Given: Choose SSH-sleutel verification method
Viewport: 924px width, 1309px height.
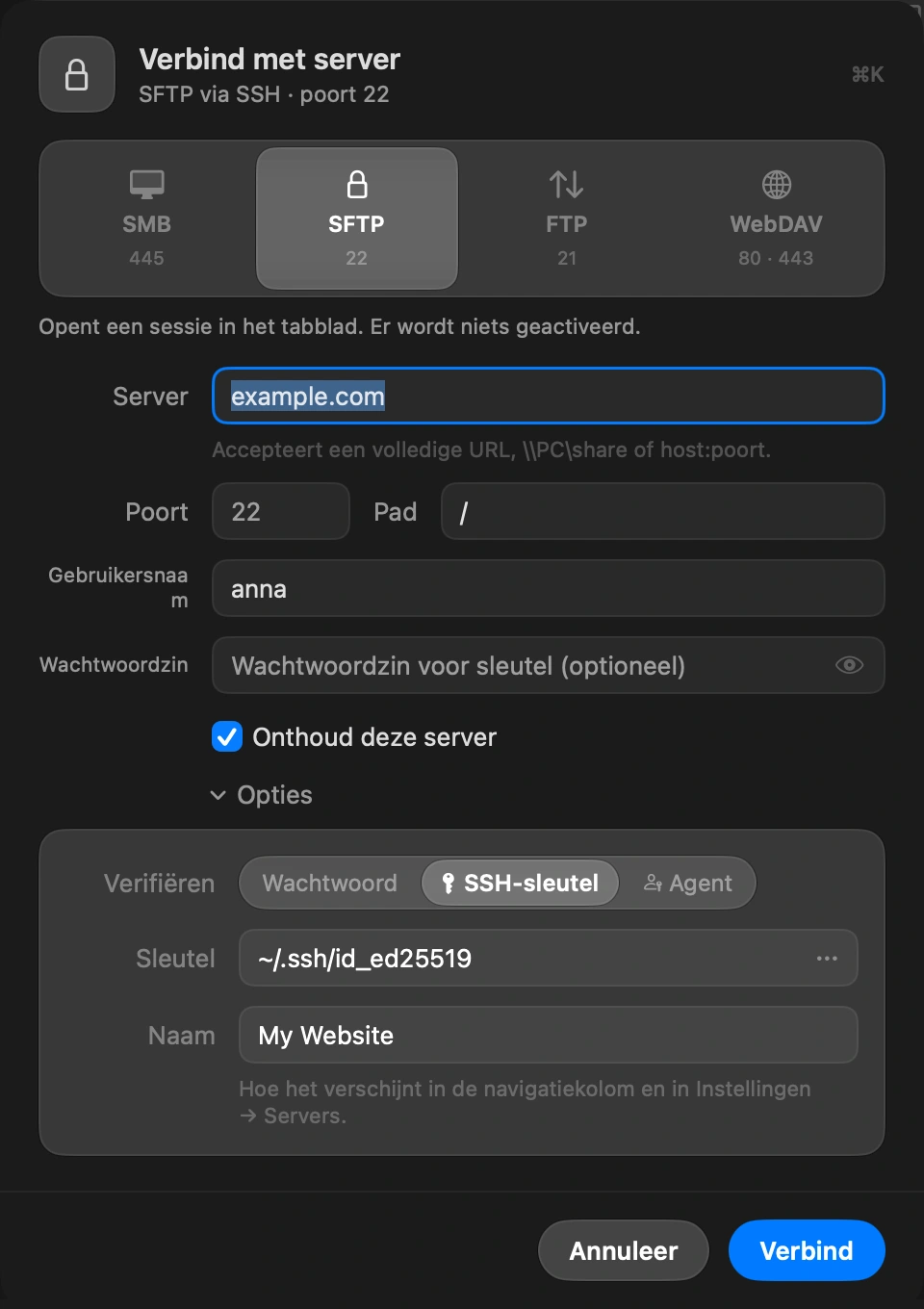Looking at the screenshot, I should tap(520, 884).
